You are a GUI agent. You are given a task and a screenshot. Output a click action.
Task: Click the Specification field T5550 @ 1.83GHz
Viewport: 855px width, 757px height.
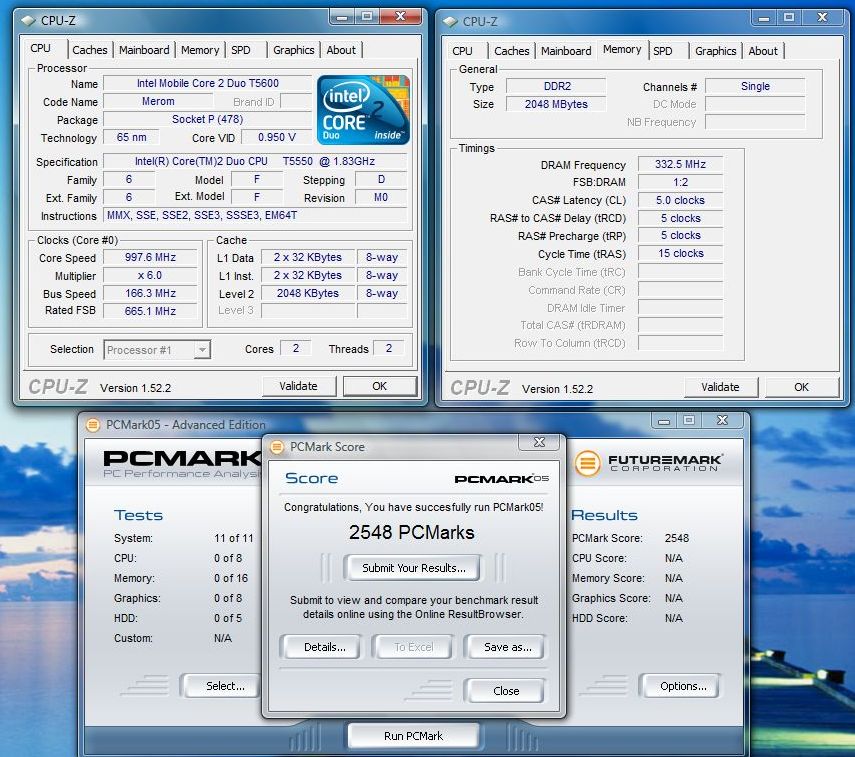(255, 161)
